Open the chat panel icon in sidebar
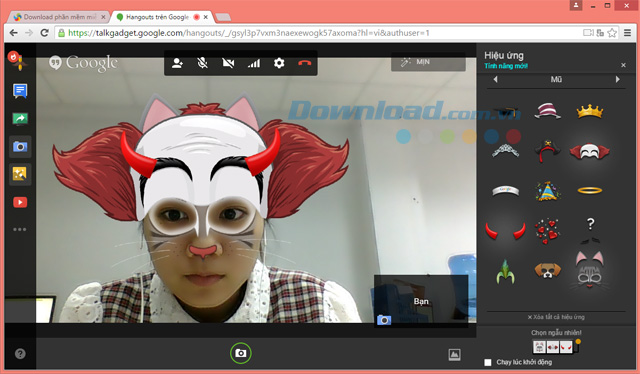 click(x=20, y=91)
